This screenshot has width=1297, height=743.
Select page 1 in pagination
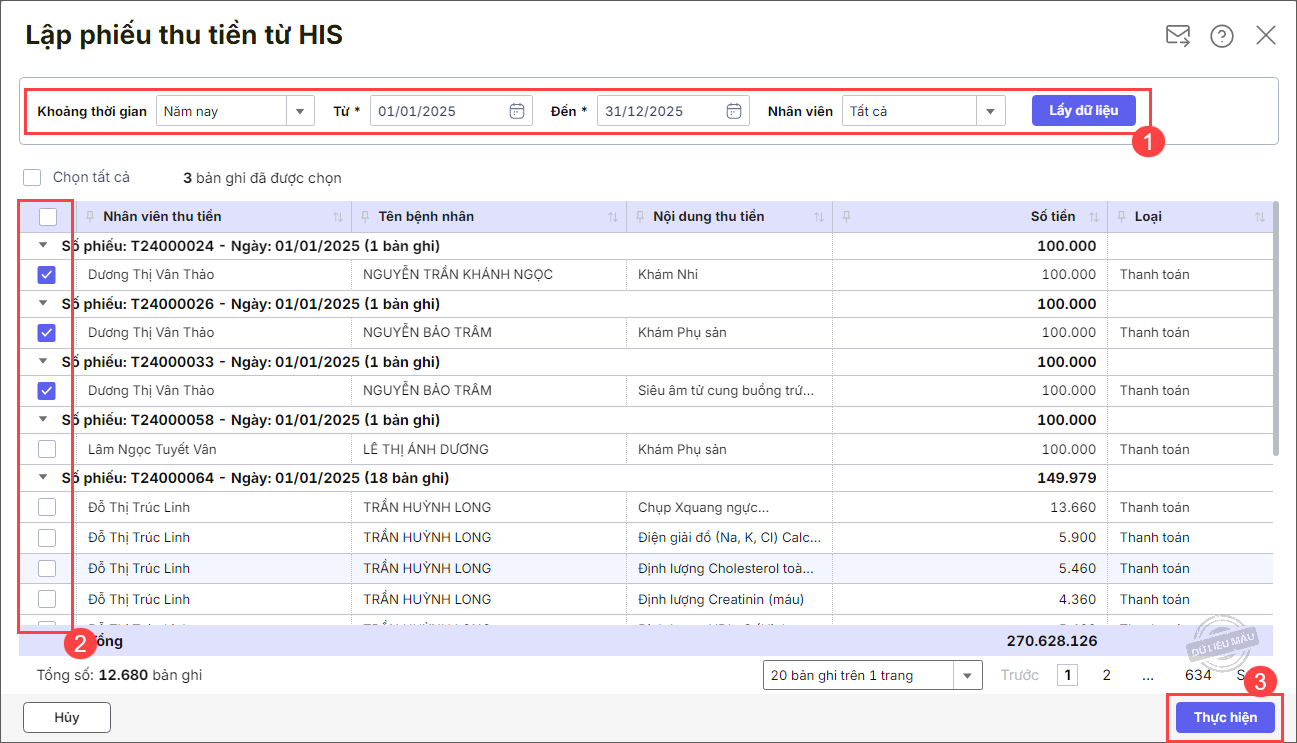coord(1069,675)
